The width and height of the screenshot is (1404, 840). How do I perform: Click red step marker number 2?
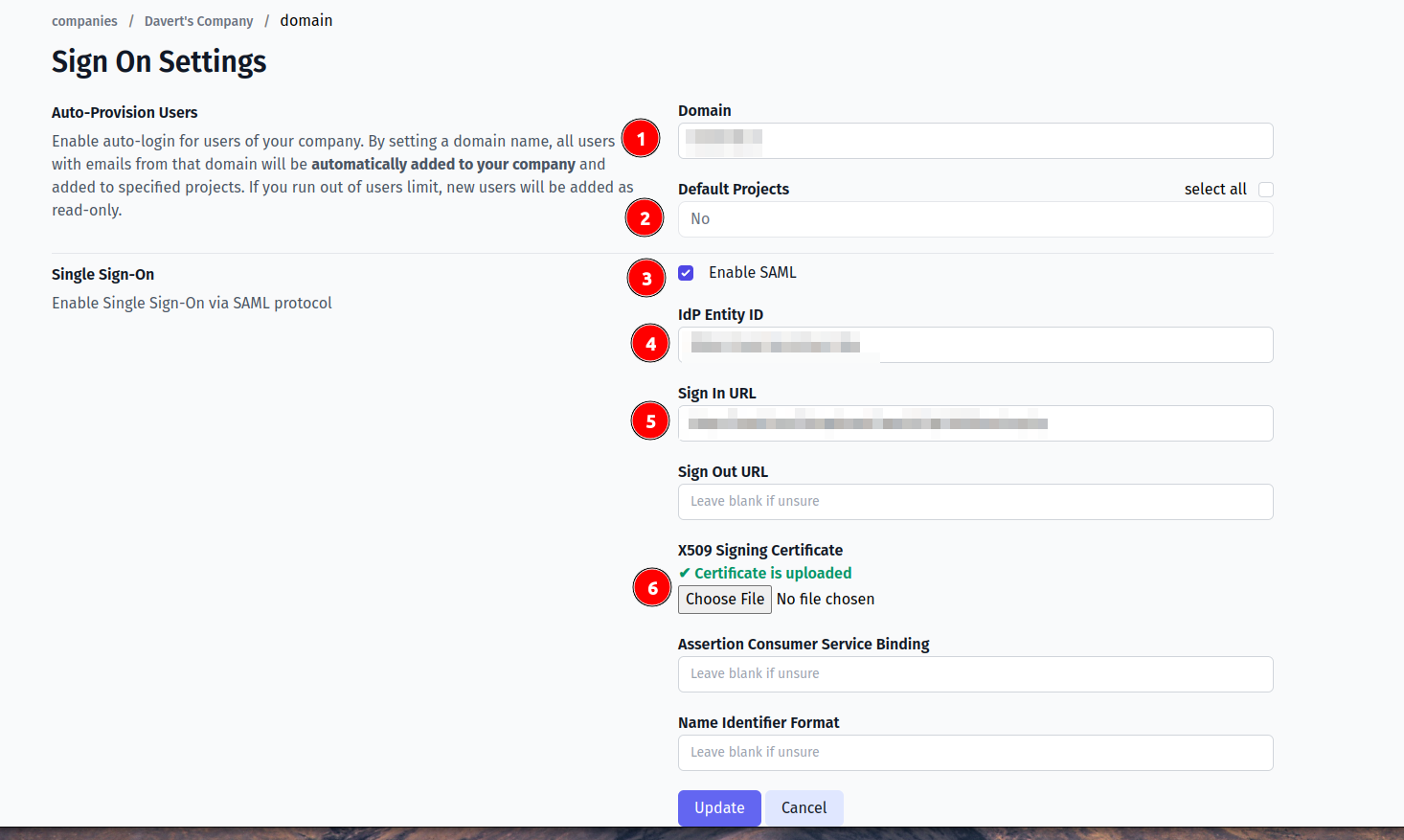coord(645,218)
